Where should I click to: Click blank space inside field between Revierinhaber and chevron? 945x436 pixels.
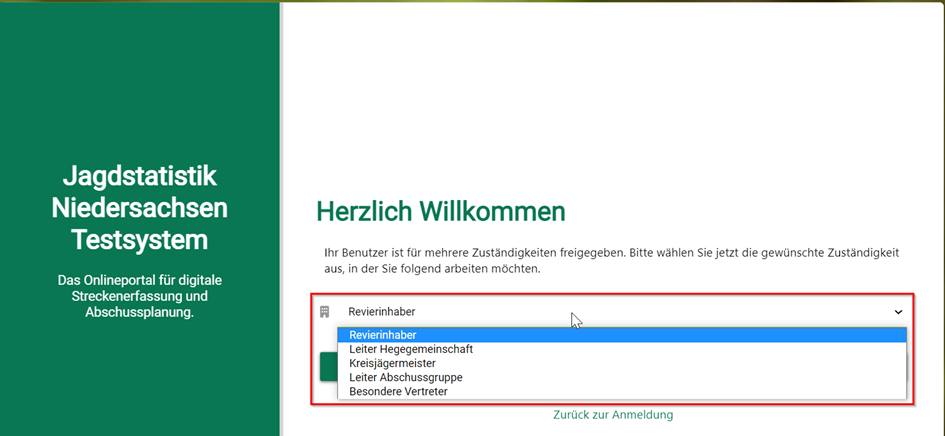[700, 312]
